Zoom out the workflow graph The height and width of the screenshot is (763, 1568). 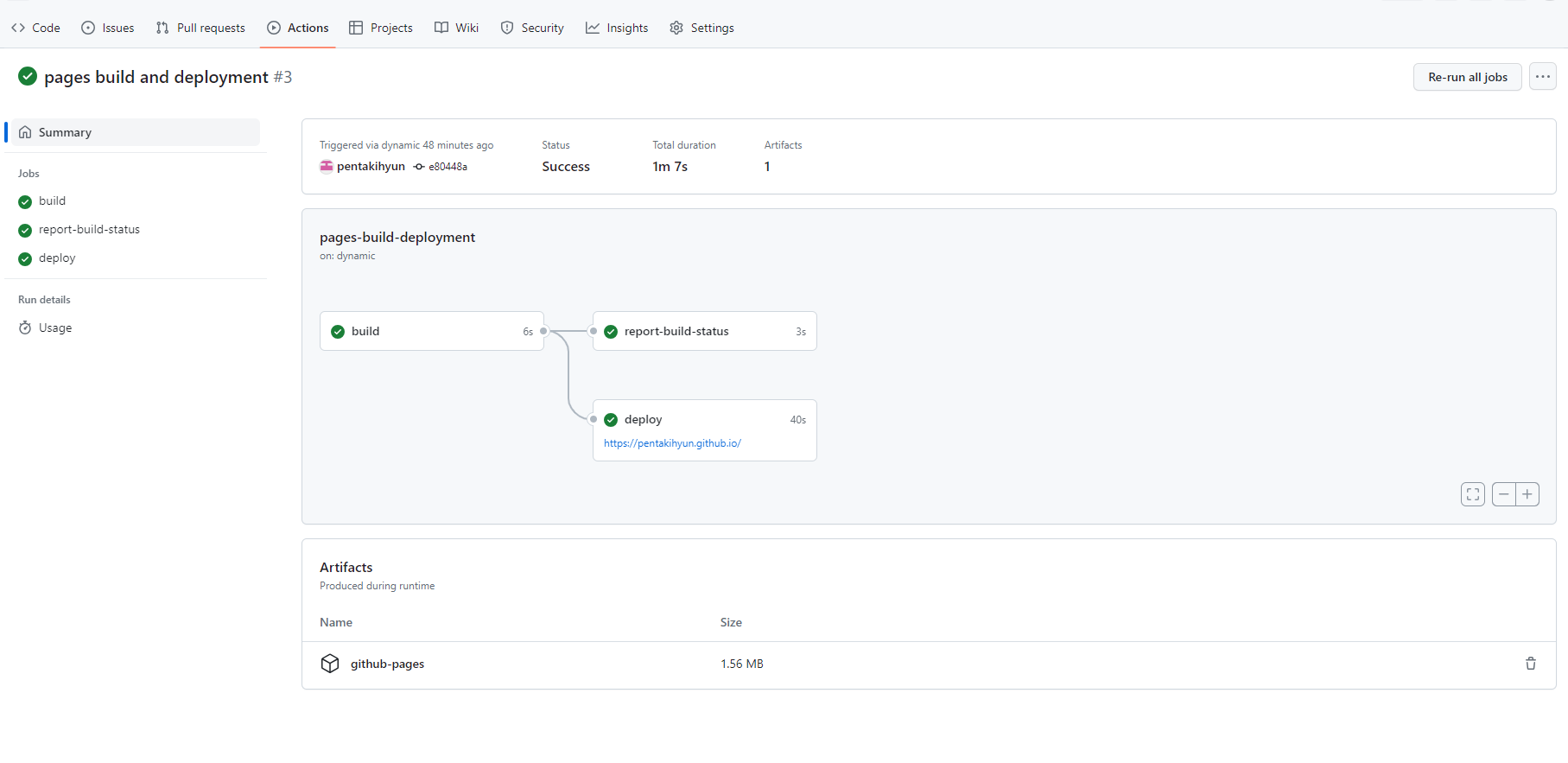(1504, 494)
